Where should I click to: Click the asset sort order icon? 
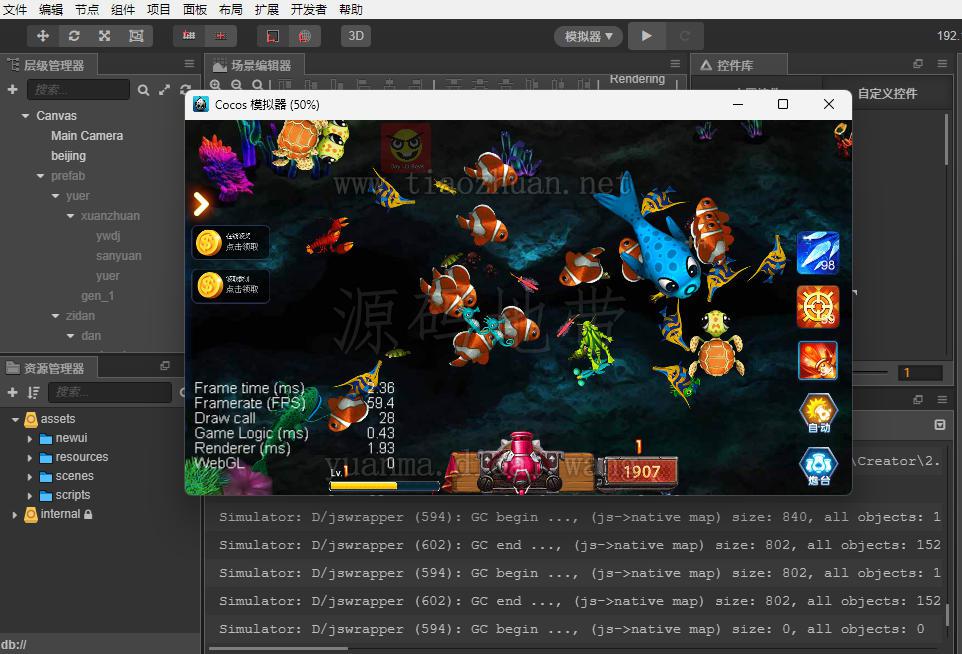pos(33,392)
